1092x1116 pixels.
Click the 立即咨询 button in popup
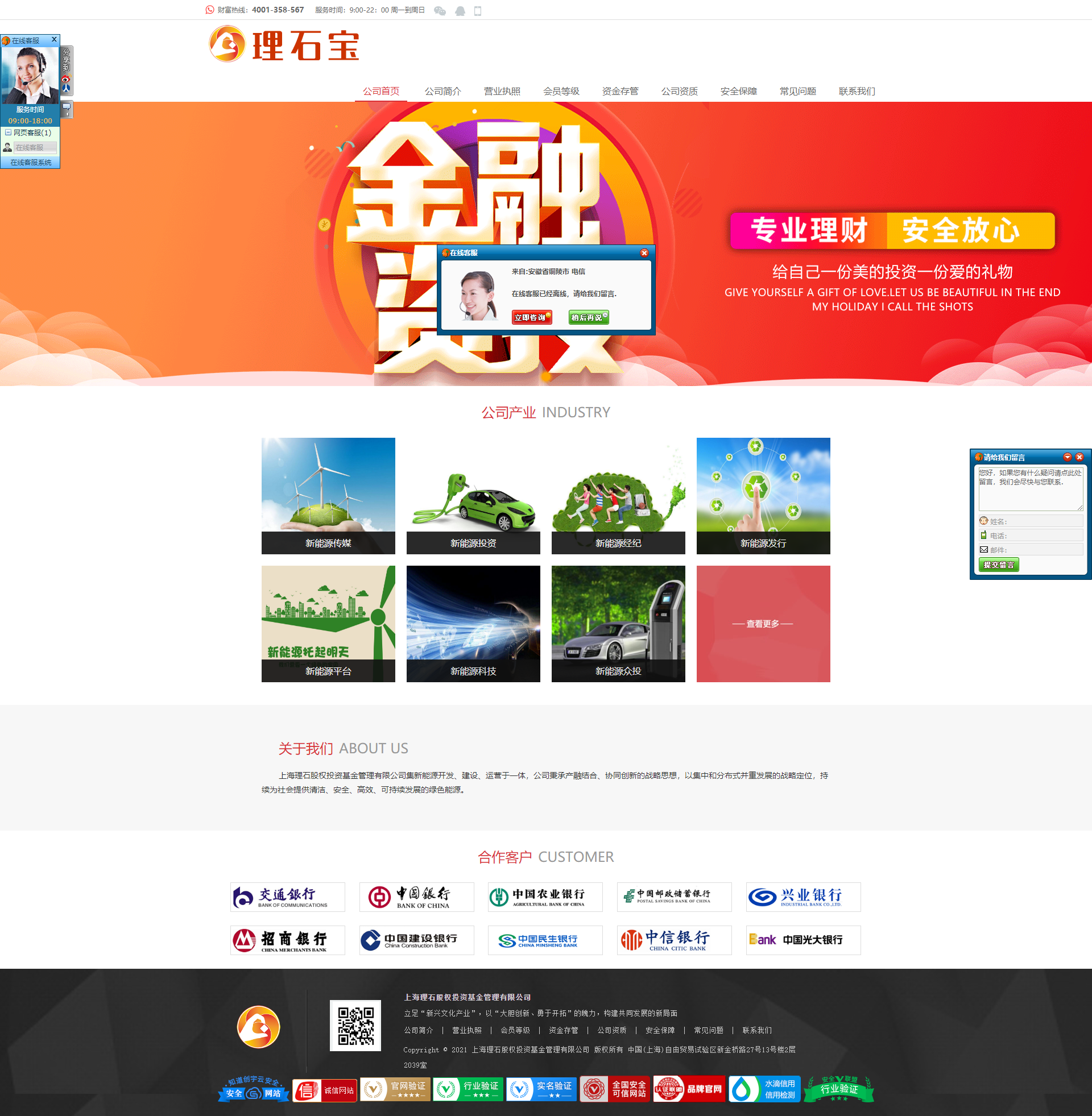[531, 317]
